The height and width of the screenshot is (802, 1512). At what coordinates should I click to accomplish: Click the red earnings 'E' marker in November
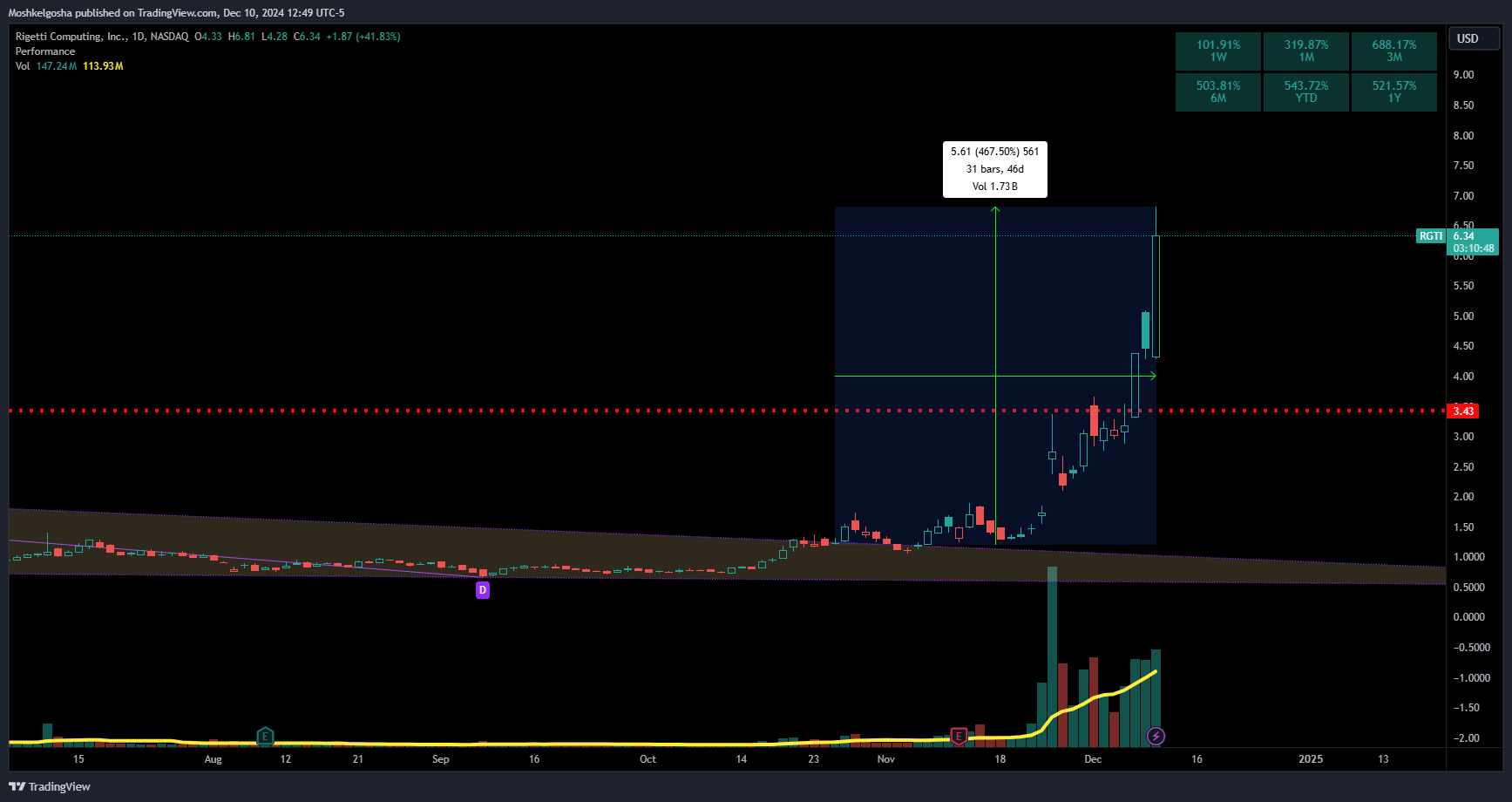coord(959,737)
